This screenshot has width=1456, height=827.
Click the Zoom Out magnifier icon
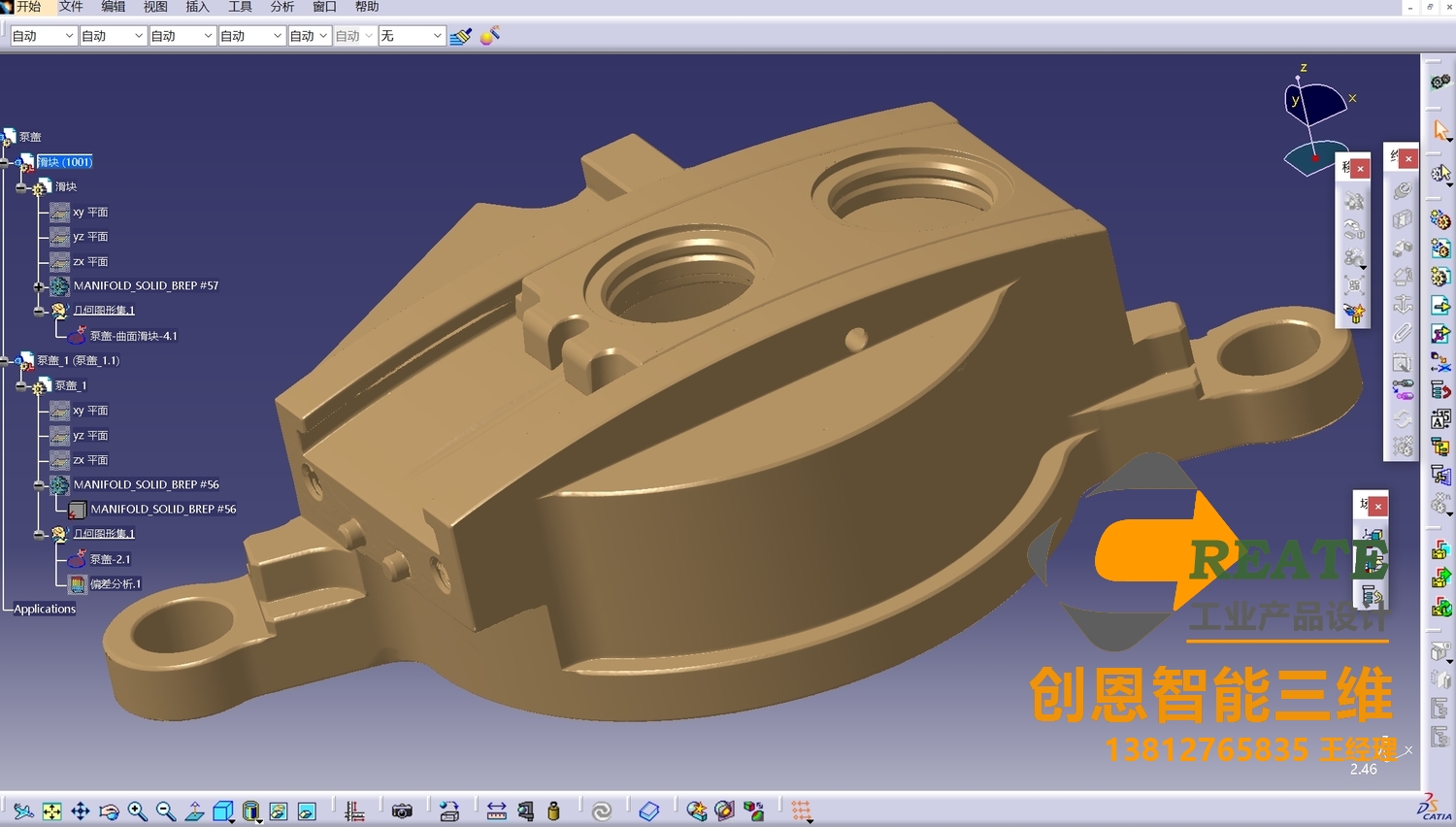166,811
